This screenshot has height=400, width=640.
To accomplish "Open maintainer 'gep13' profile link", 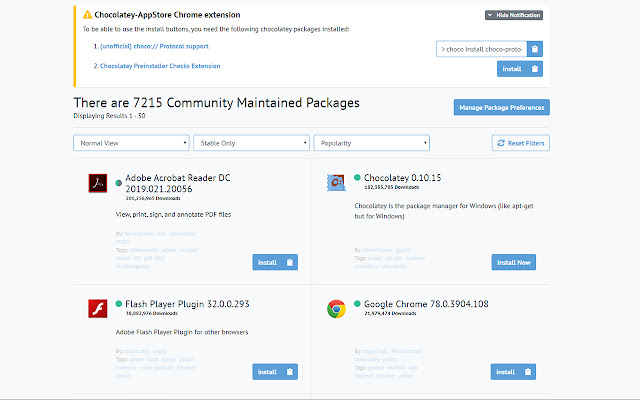I will click(403, 250).
